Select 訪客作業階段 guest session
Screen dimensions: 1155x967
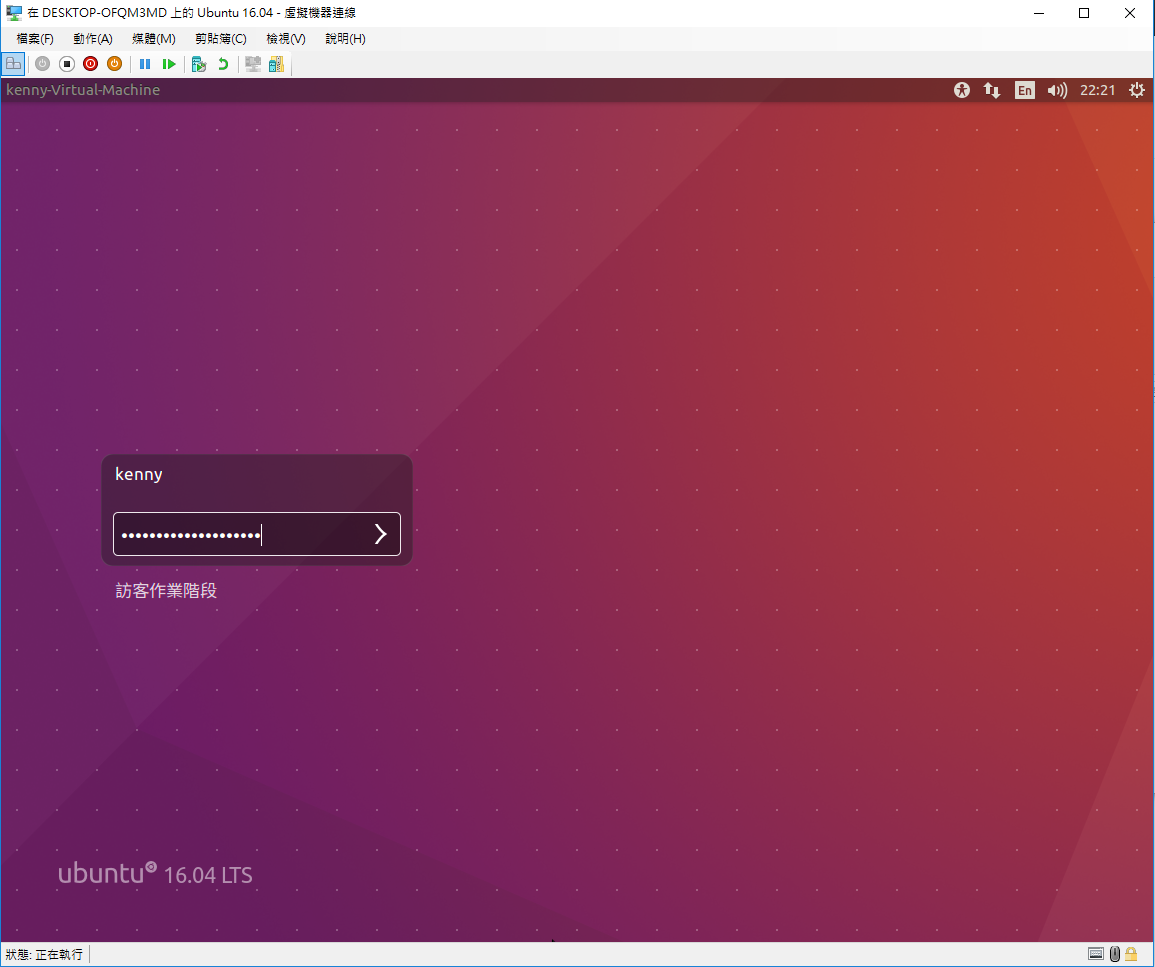166,590
